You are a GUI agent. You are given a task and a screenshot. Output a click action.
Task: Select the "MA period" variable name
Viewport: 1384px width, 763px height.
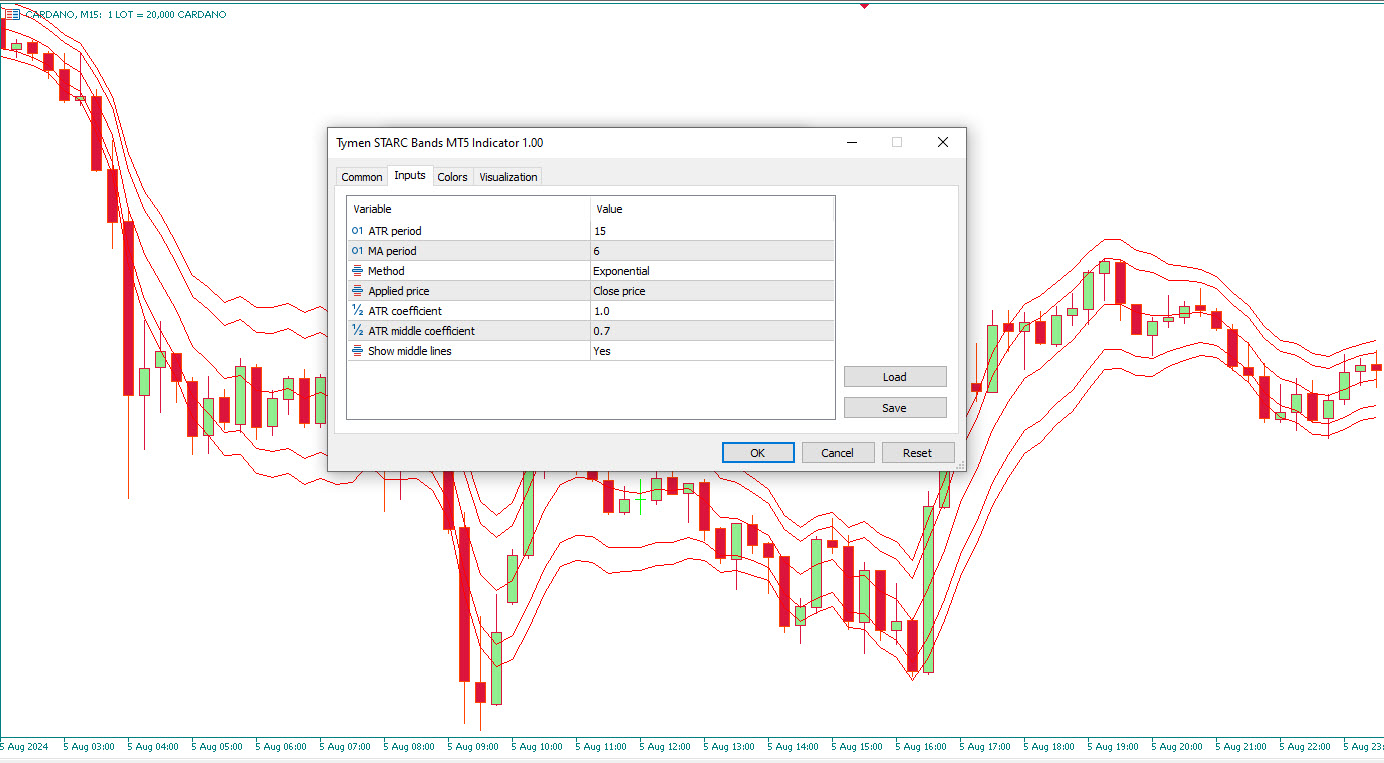tap(392, 251)
